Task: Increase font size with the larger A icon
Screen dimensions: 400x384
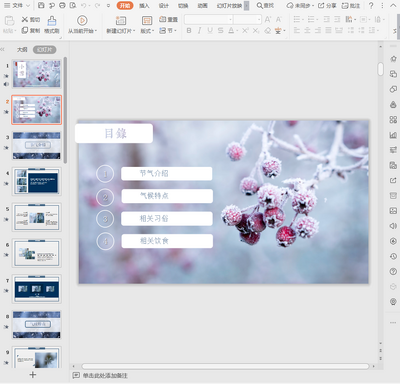Action: pos(268,20)
